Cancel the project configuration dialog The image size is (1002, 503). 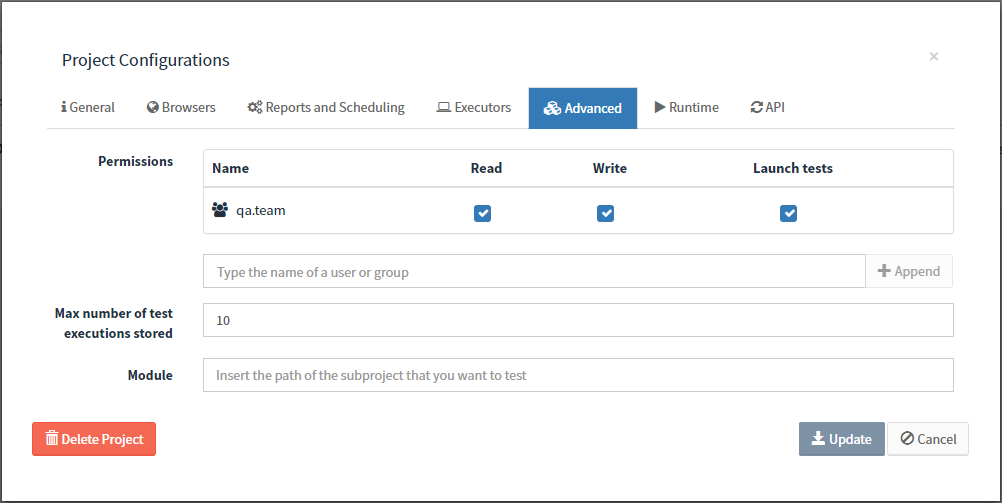(928, 438)
